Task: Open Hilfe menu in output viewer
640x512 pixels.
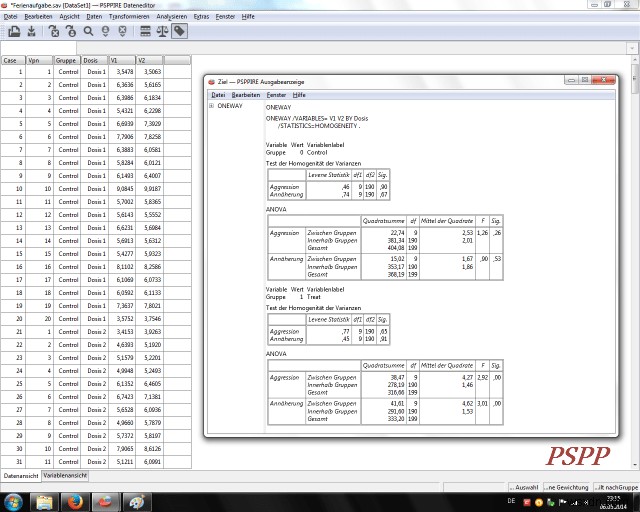Action: click(x=299, y=95)
